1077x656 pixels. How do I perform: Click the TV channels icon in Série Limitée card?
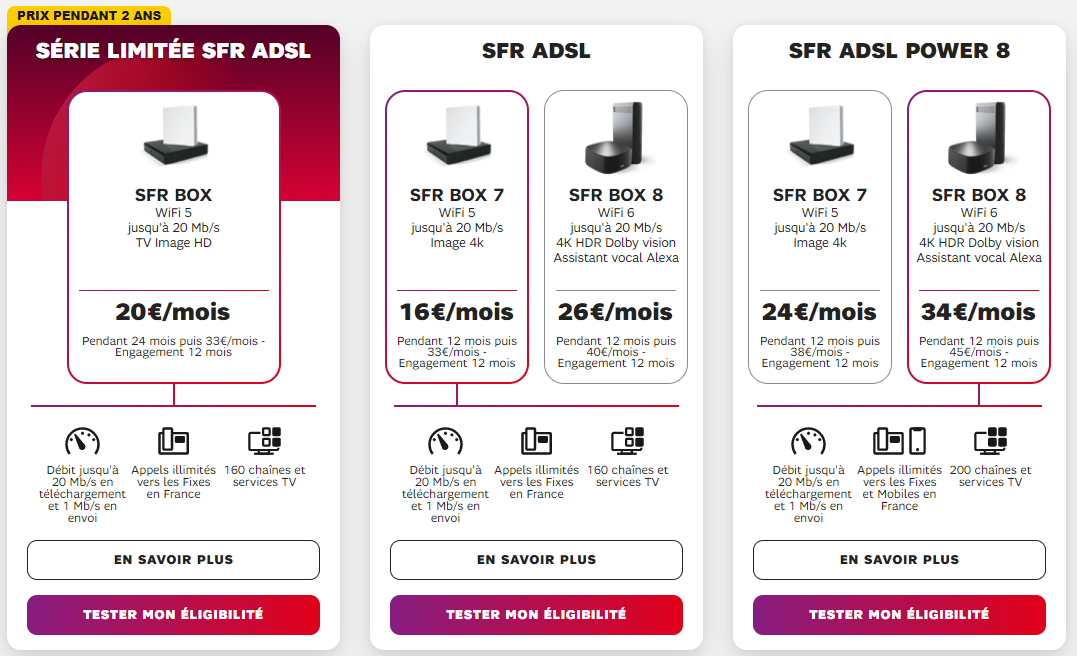click(x=265, y=441)
